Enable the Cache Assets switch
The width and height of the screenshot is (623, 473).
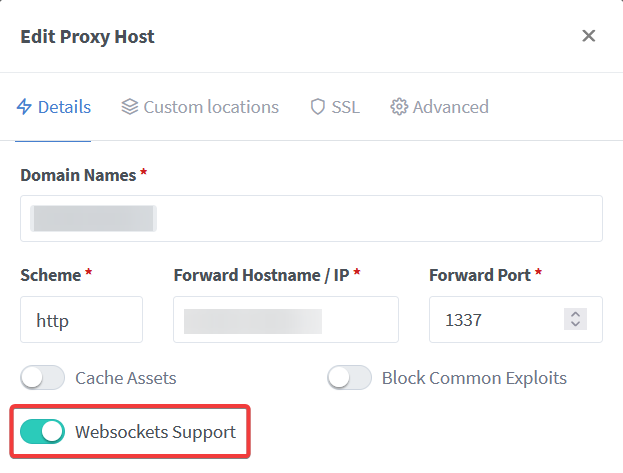[43, 378]
